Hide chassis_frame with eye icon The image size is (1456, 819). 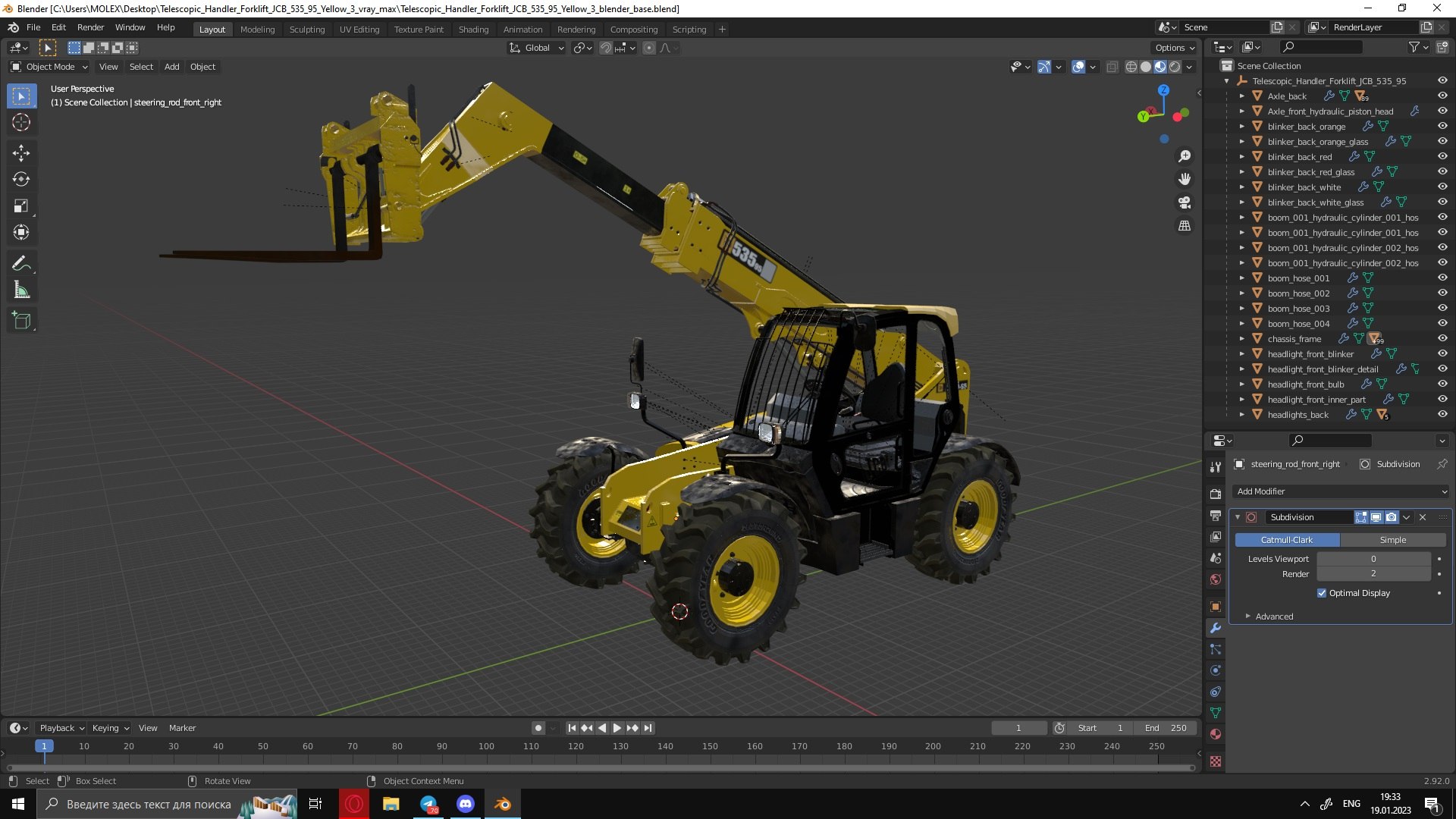[1442, 339]
